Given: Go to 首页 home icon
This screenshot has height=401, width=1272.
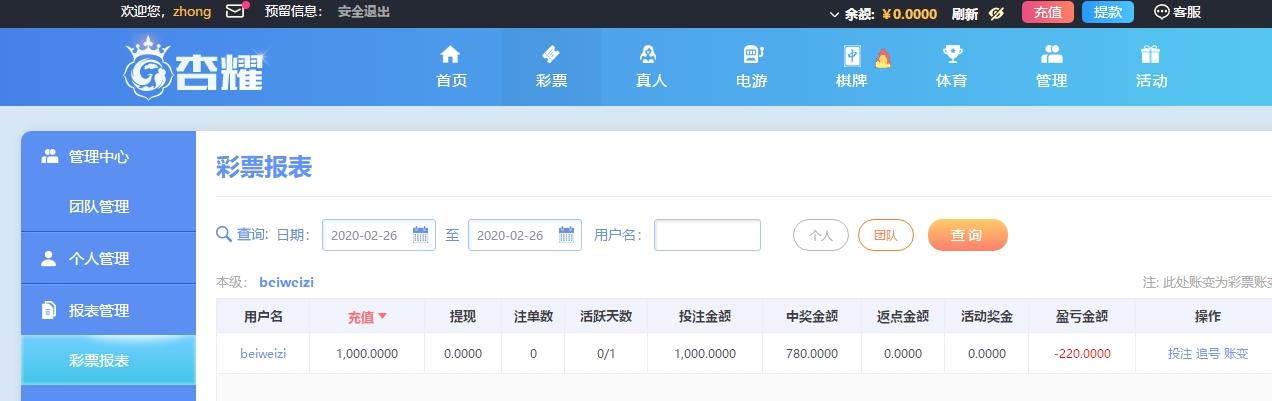Looking at the screenshot, I should pyautogui.click(x=450, y=55).
